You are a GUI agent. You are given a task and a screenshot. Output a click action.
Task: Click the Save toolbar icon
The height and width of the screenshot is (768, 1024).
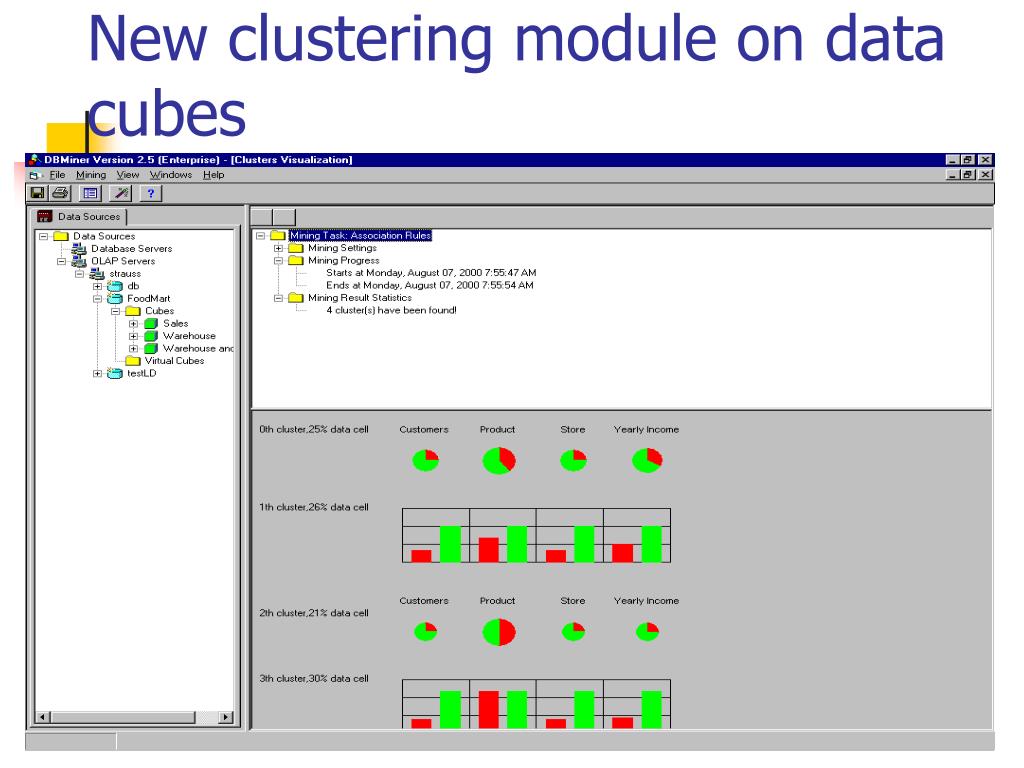point(37,193)
